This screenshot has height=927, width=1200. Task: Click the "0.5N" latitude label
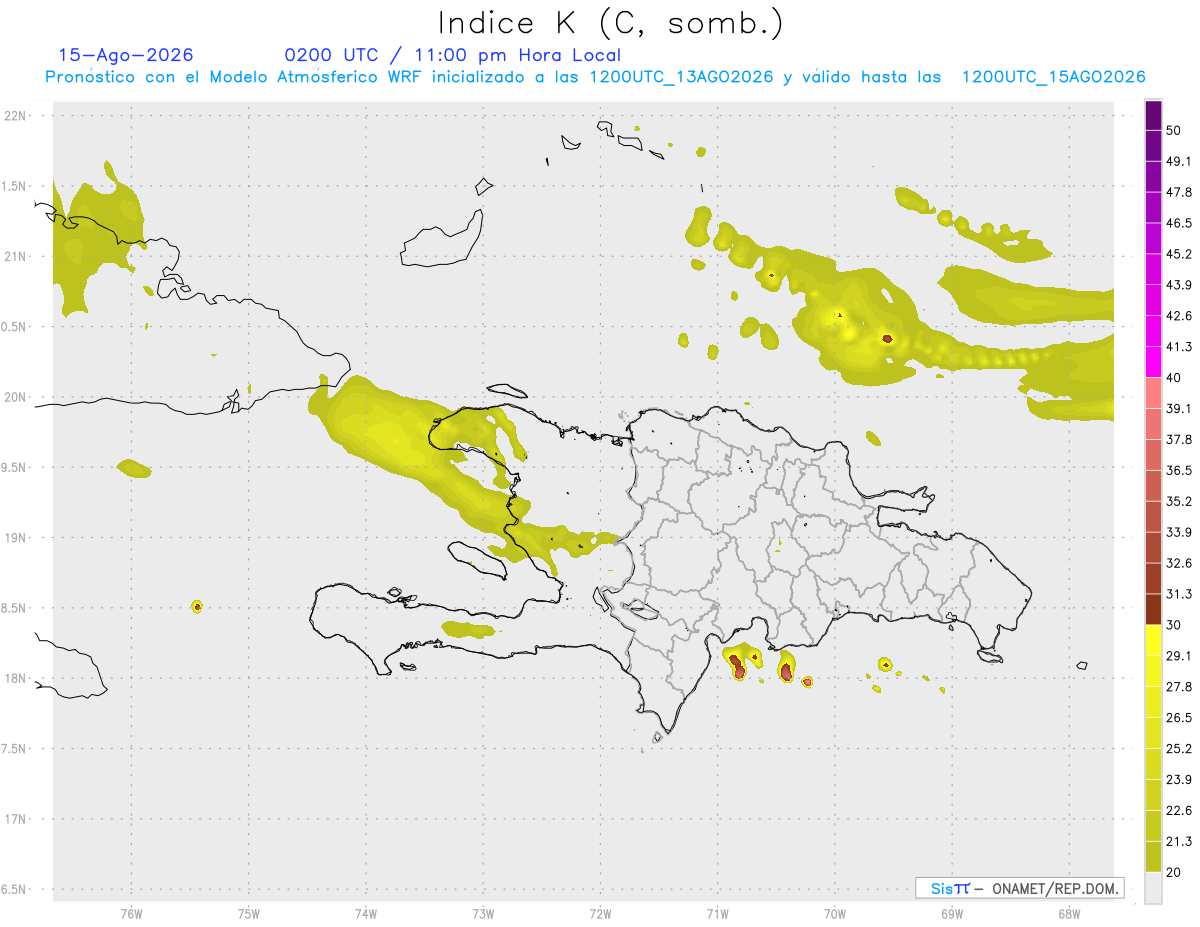coord(15,327)
